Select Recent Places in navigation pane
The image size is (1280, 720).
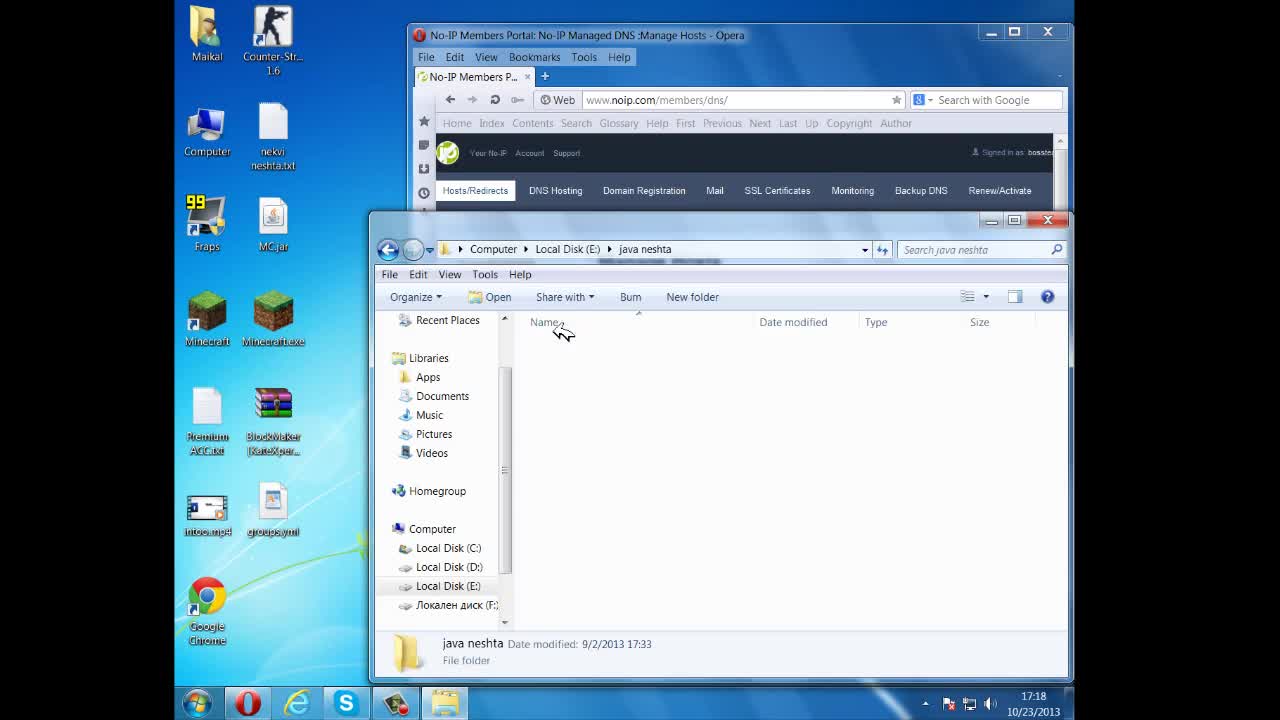pos(447,320)
